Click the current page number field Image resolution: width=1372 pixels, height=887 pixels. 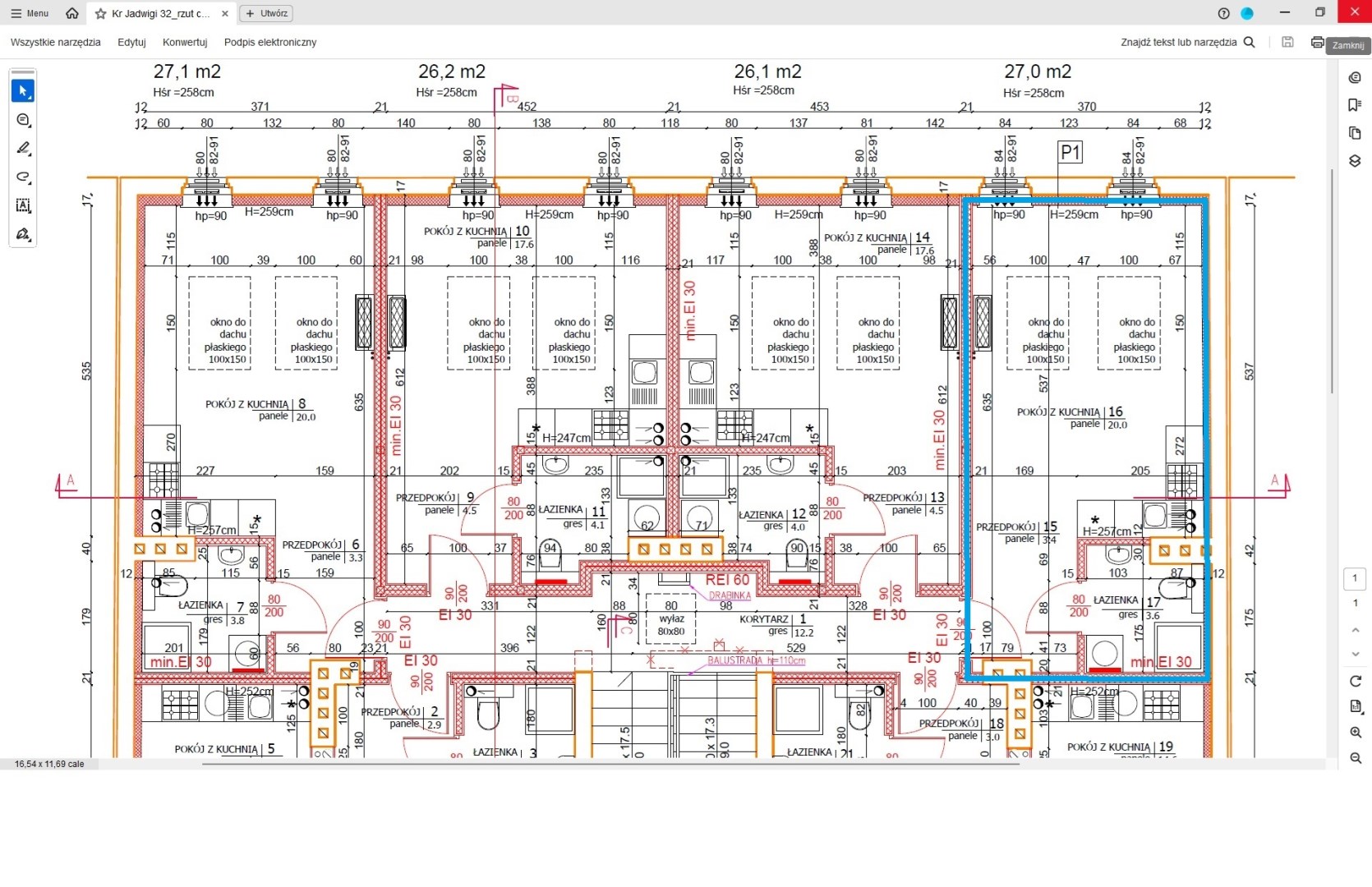pyautogui.click(x=1355, y=578)
